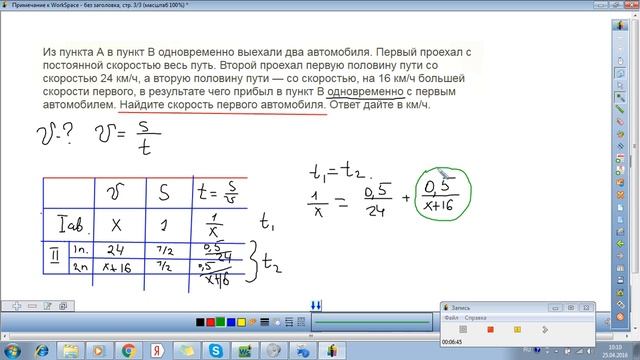Image resolution: width=640 pixels, height=360 pixels.
Task: Open File Explorer from the taskbar
Action: (70, 351)
